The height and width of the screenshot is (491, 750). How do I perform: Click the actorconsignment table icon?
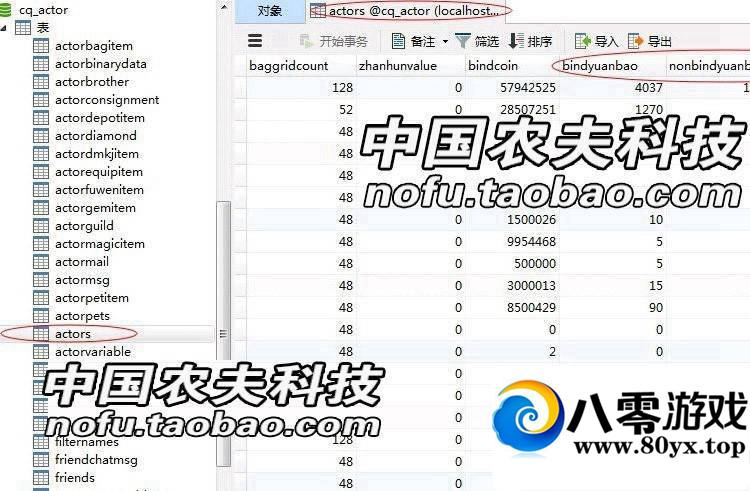tap(41, 100)
